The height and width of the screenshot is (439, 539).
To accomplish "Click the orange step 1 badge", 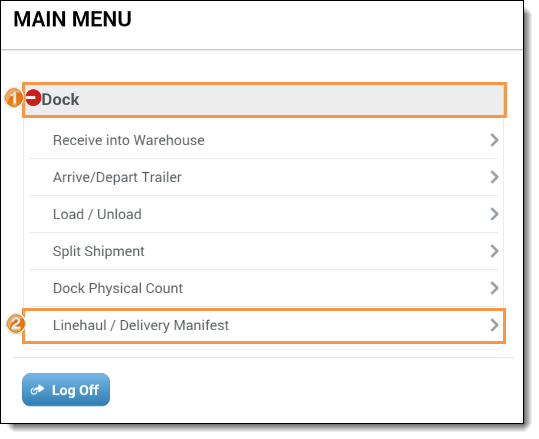I will pos(14,98).
